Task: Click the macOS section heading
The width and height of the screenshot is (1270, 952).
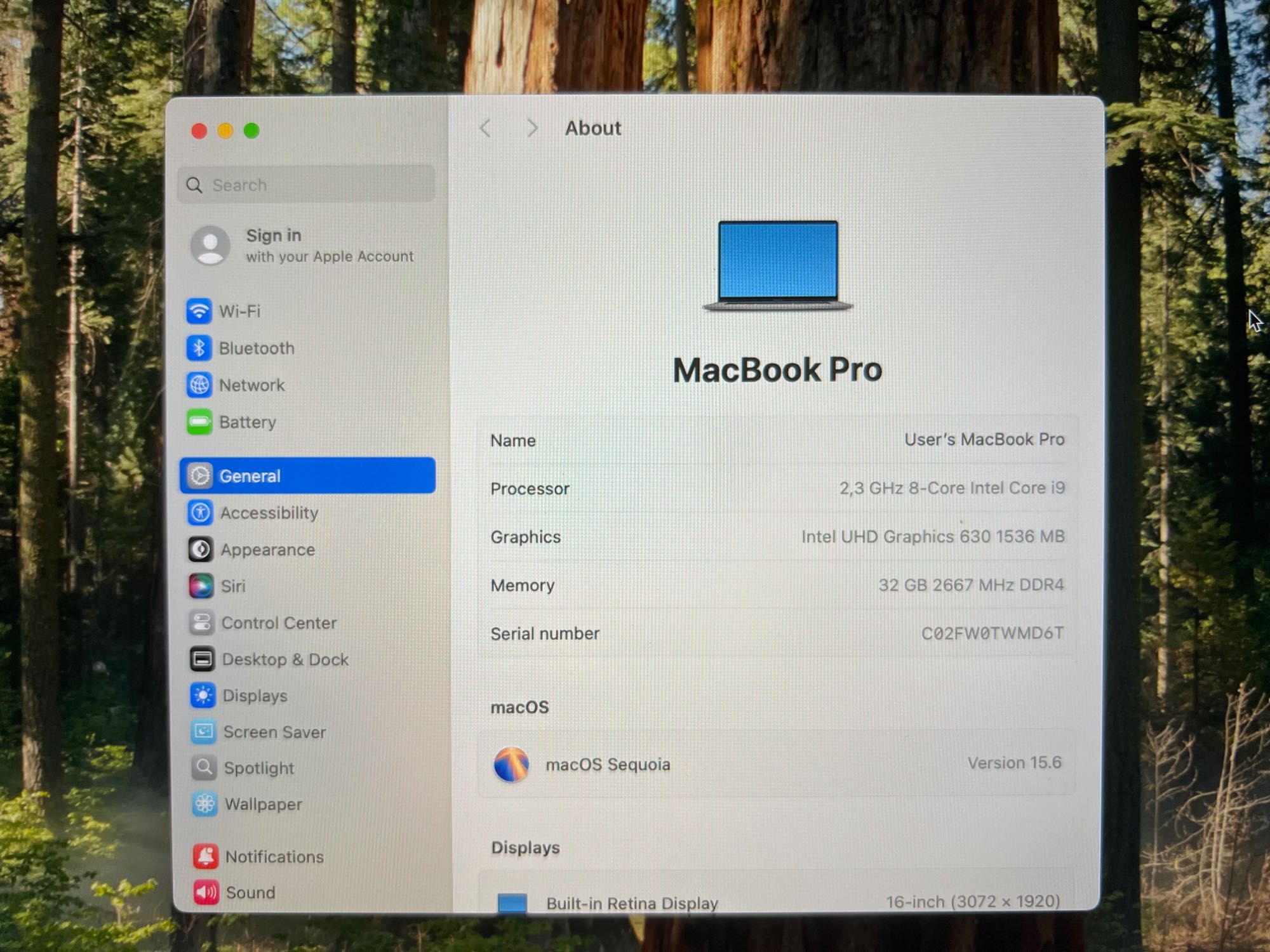Action: [519, 707]
